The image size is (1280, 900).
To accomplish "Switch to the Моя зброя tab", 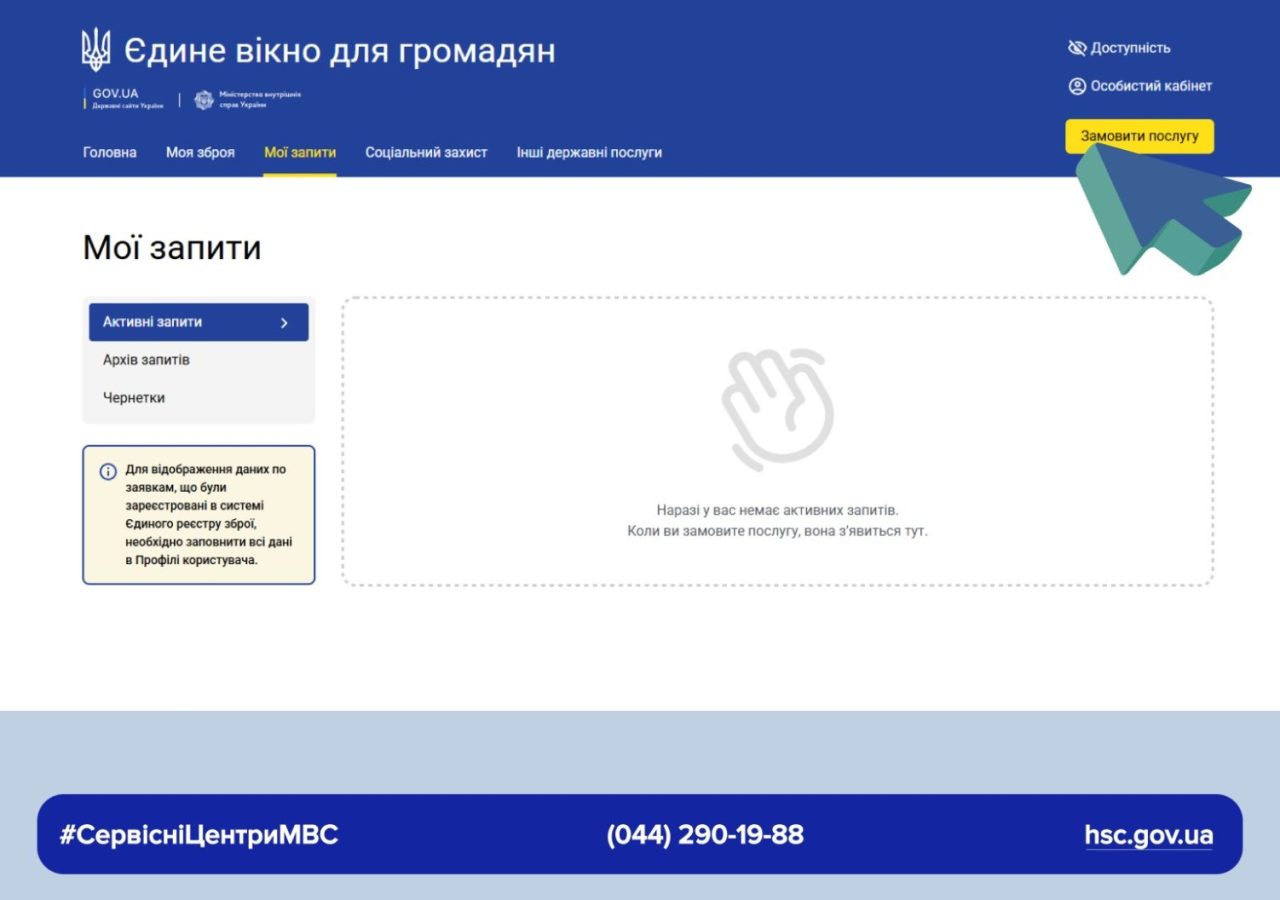I will tap(200, 153).
